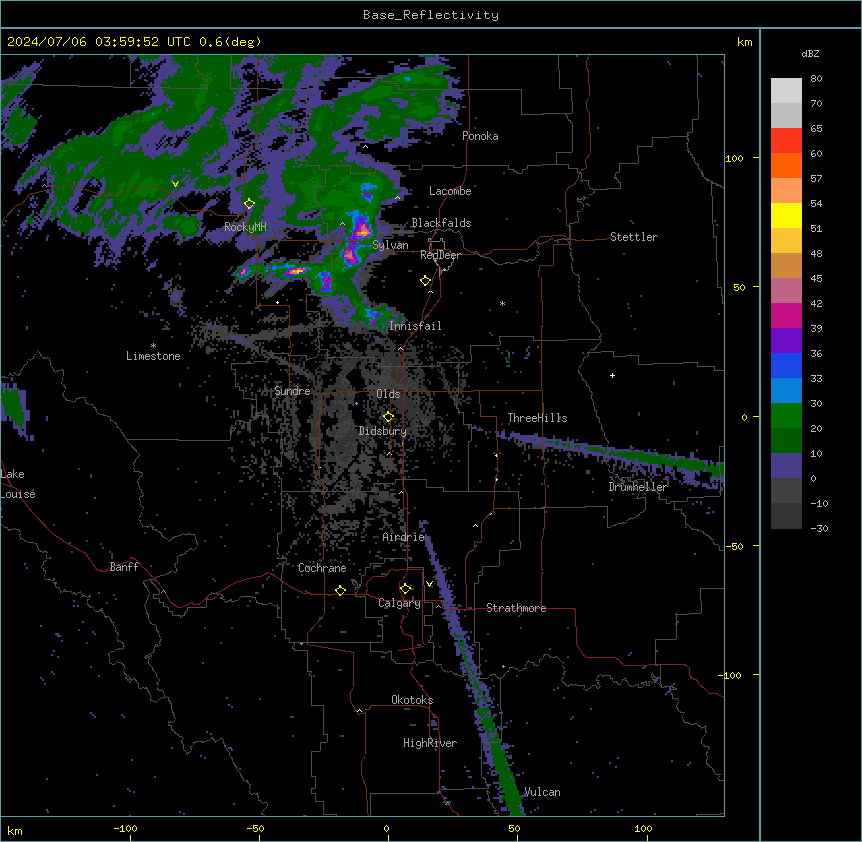Viewport: 862px width, 842px height.
Task: Click the Stettler city label
Action: point(633,237)
